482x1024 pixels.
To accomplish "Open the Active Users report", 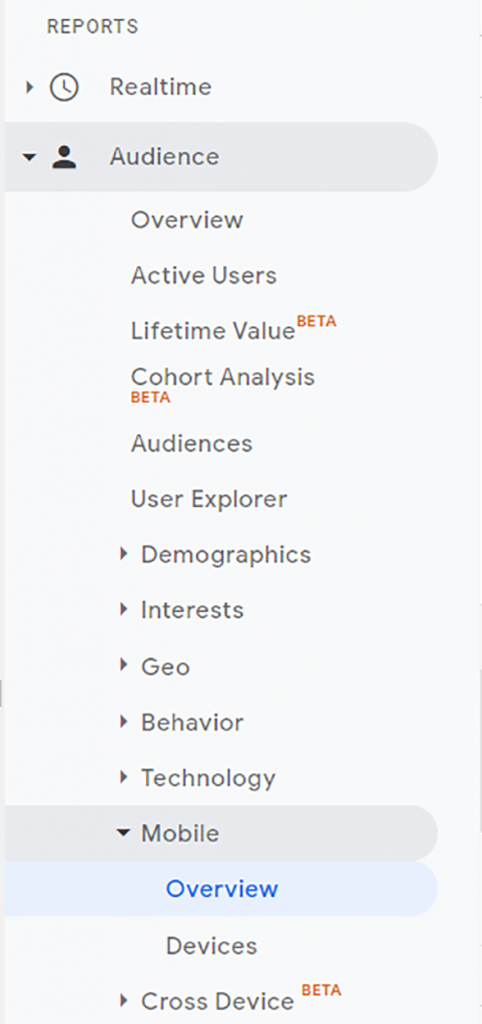I will click(204, 276).
